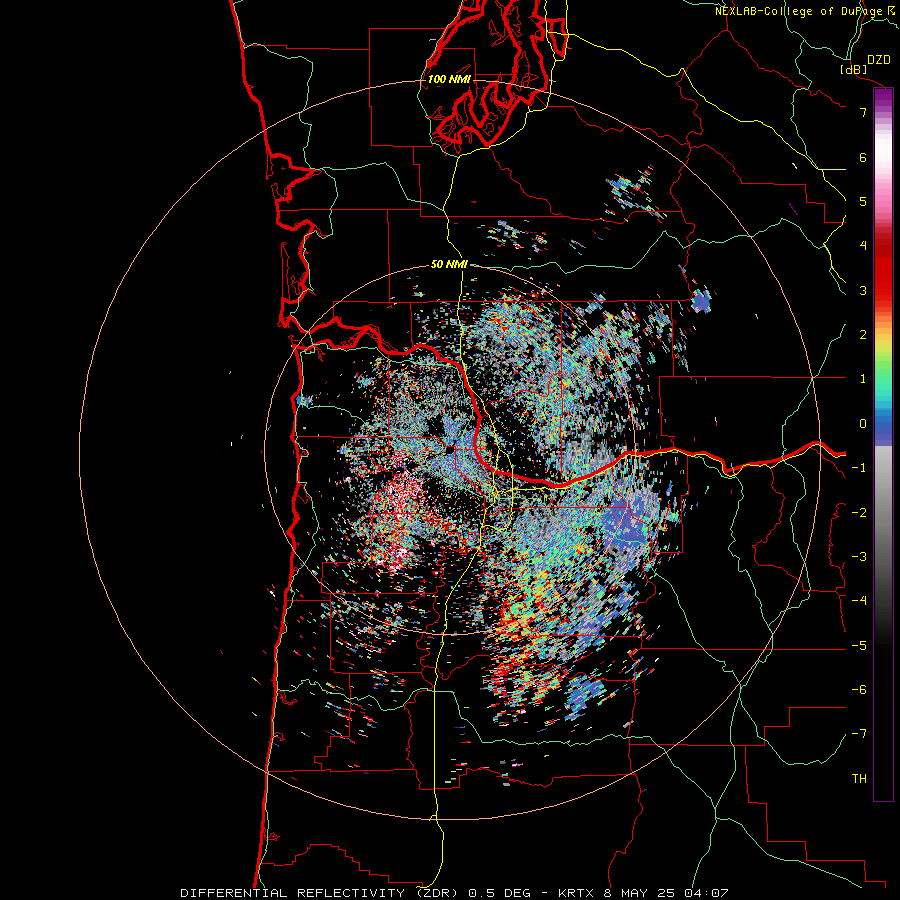The width and height of the screenshot is (900, 900).
Task: Click the -3 value on the color scale
Action: click(x=859, y=557)
